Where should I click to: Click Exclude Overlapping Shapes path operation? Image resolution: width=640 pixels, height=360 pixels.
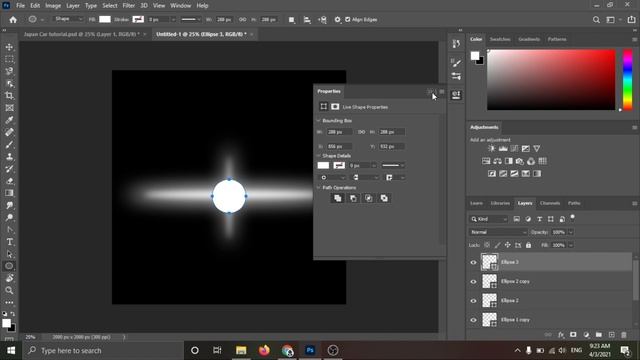384,198
